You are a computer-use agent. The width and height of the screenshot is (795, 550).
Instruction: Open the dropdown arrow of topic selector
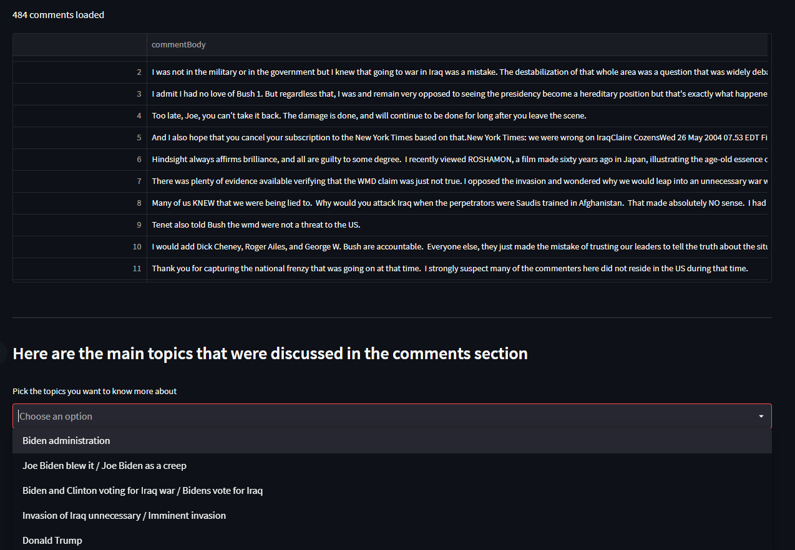coord(761,416)
